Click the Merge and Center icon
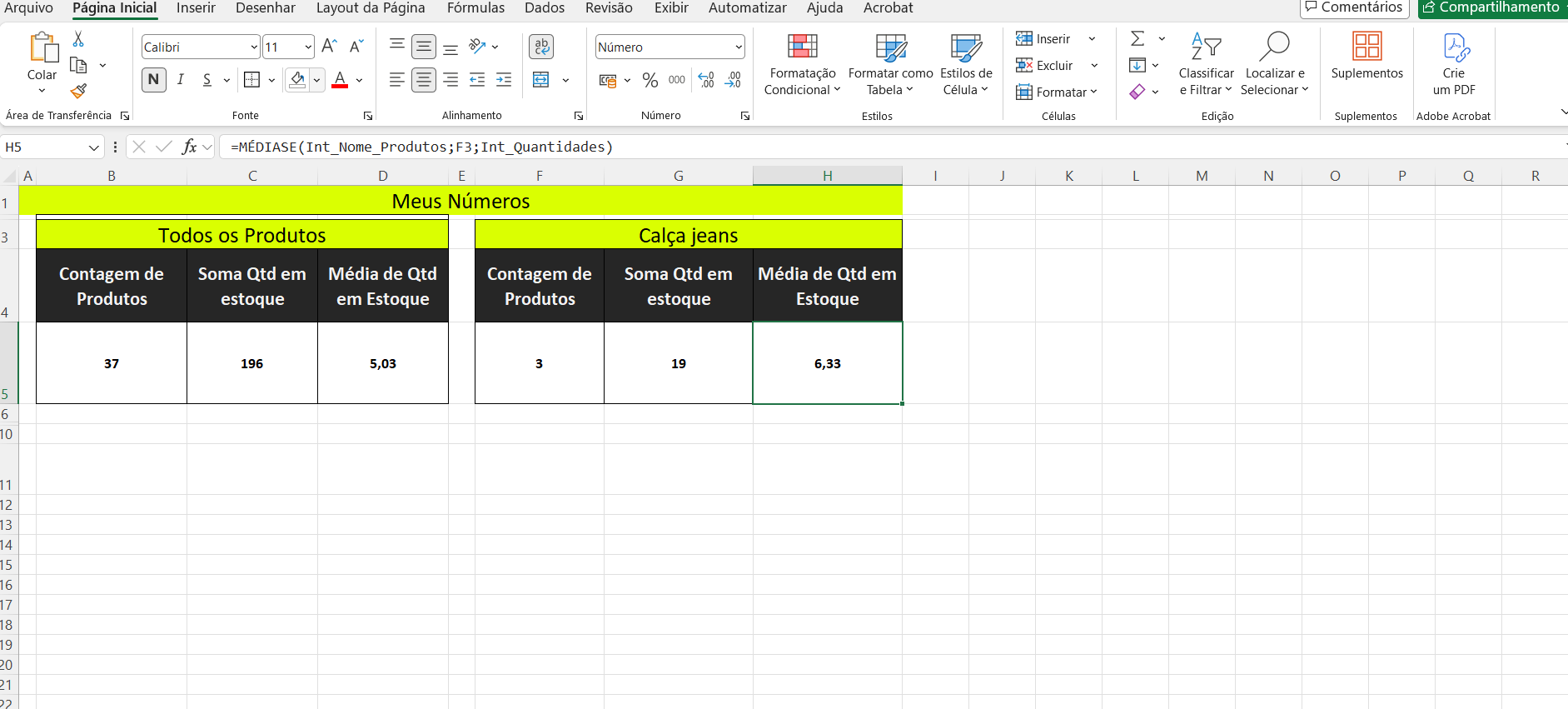Image resolution: width=1568 pixels, height=709 pixels. click(541, 80)
